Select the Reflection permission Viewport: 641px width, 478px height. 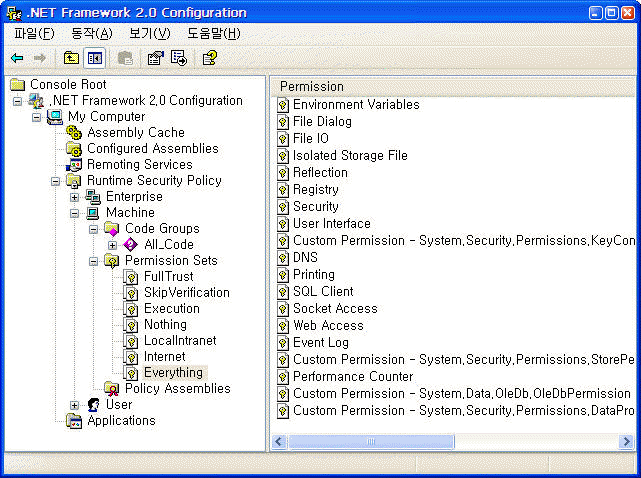pos(320,173)
